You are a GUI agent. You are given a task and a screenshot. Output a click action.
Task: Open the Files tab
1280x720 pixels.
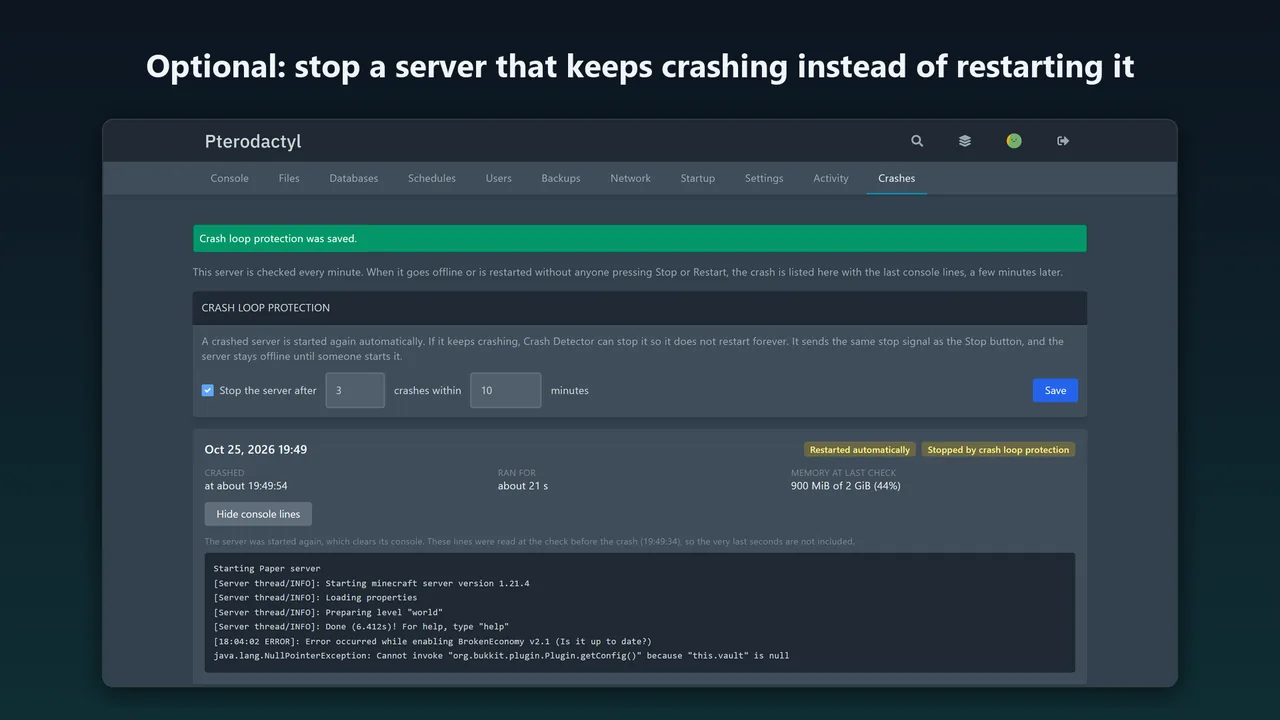pyautogui.click(x=289, y=178)
